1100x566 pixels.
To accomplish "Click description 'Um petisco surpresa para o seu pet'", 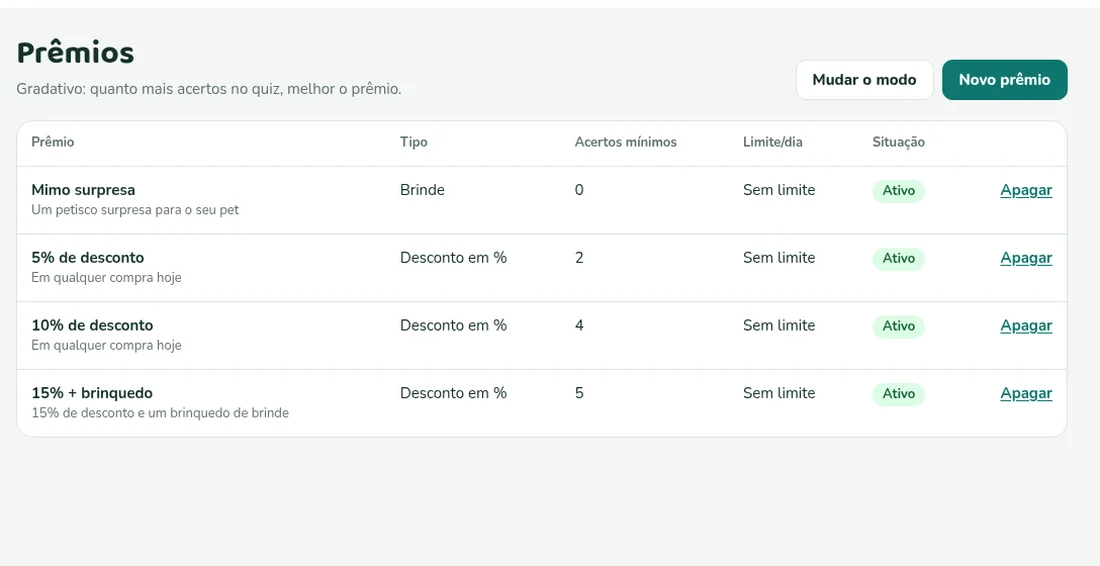I will [135, 210].
